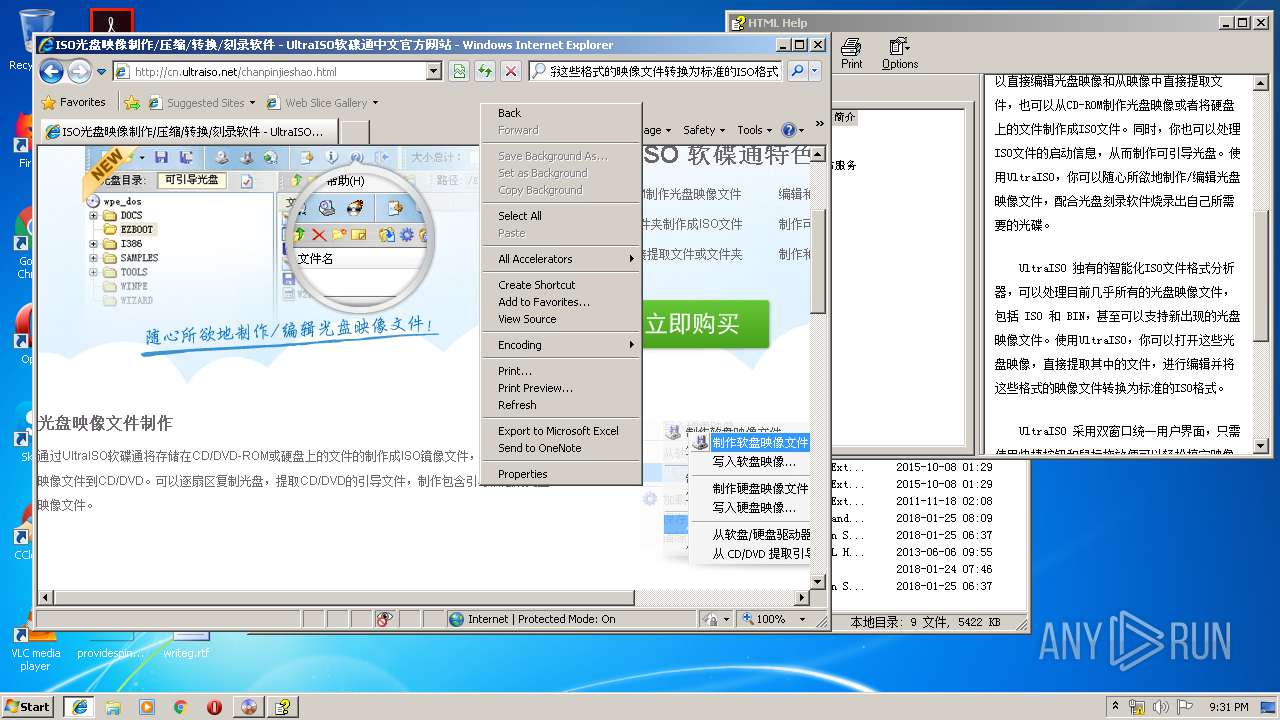Image resolution: width=1280 pixels, height=720 pixels.
Task: Open the Tools menu dropdown
Action: [755, 130]
